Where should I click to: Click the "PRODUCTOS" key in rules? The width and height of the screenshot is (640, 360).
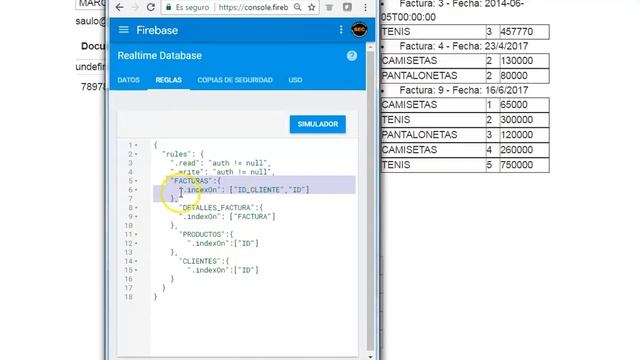pos(202,235)
